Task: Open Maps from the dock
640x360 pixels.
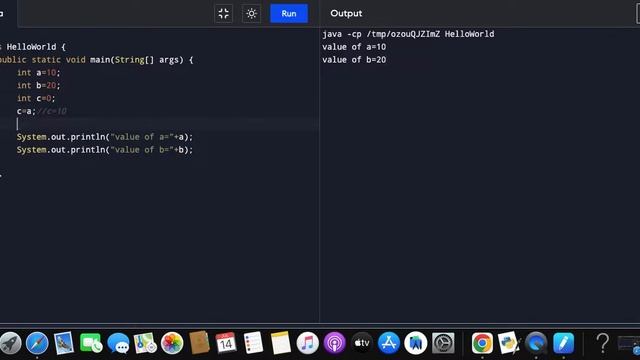Action: (145, 343)
